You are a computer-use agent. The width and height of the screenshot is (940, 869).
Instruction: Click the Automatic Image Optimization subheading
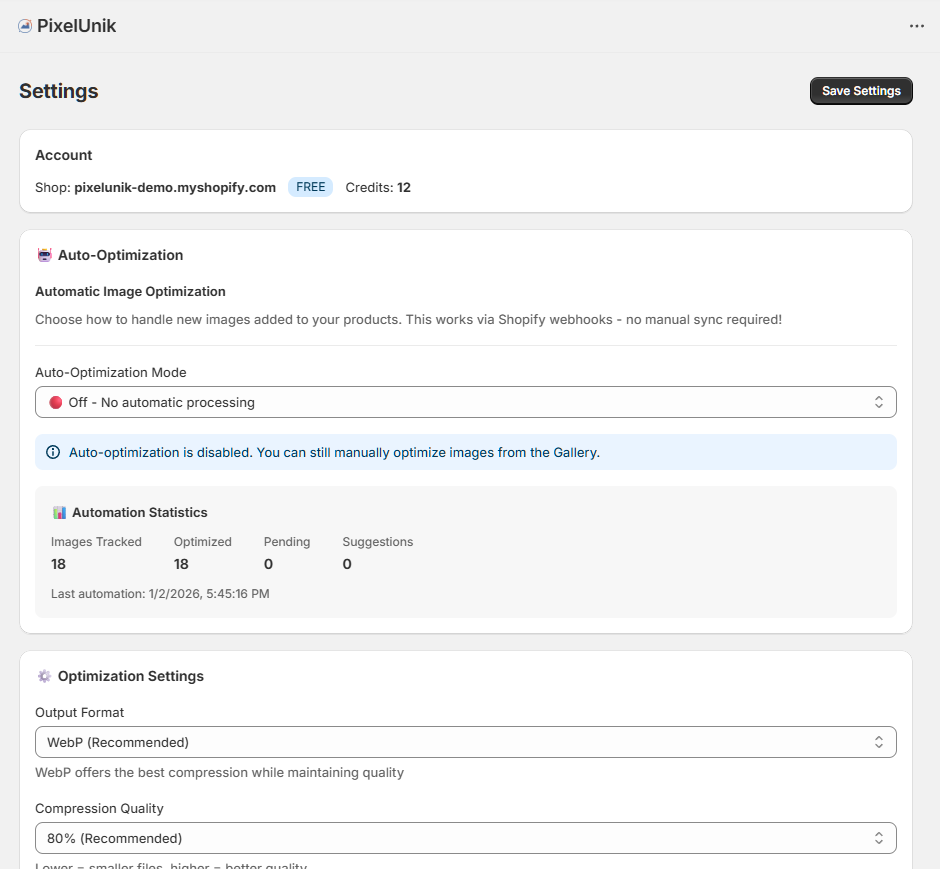131,291
